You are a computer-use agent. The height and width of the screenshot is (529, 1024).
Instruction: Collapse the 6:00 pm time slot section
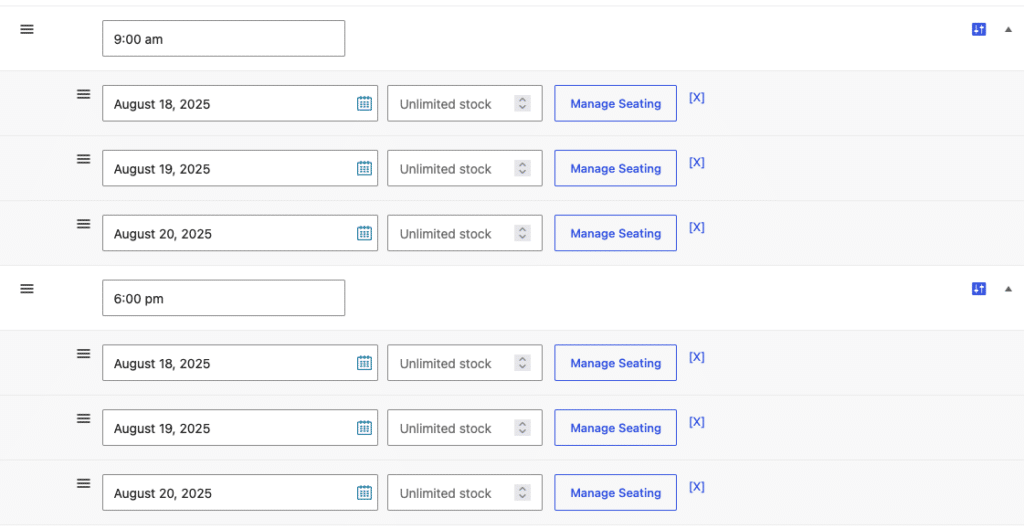coord(1008,289)
